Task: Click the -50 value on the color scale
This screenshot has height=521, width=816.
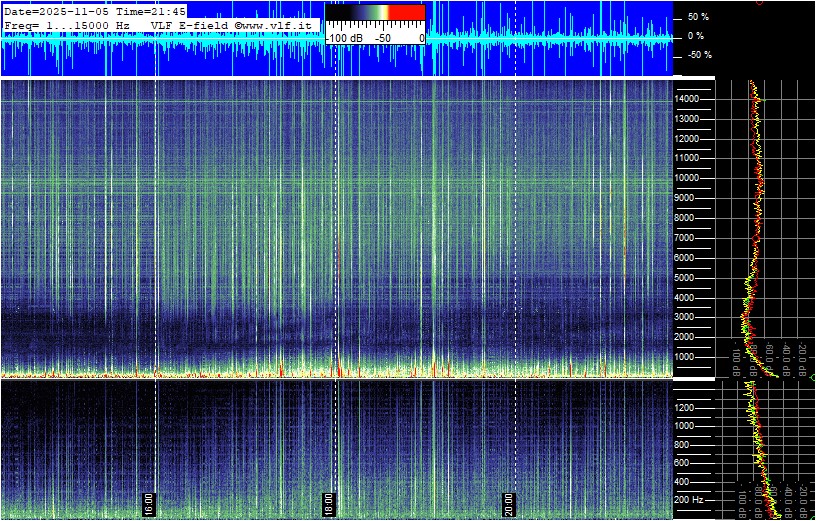Action: click(x=383, y=38)
